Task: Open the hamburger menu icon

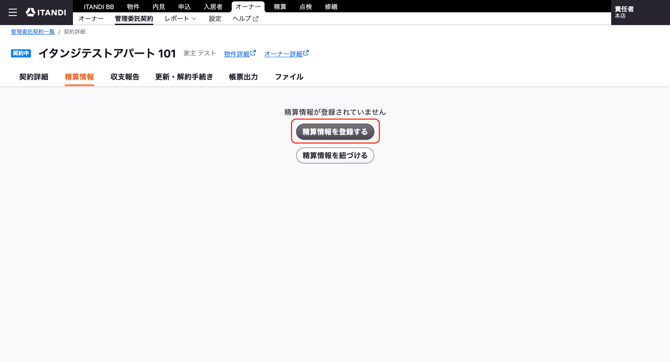Action: click(13, 12)
